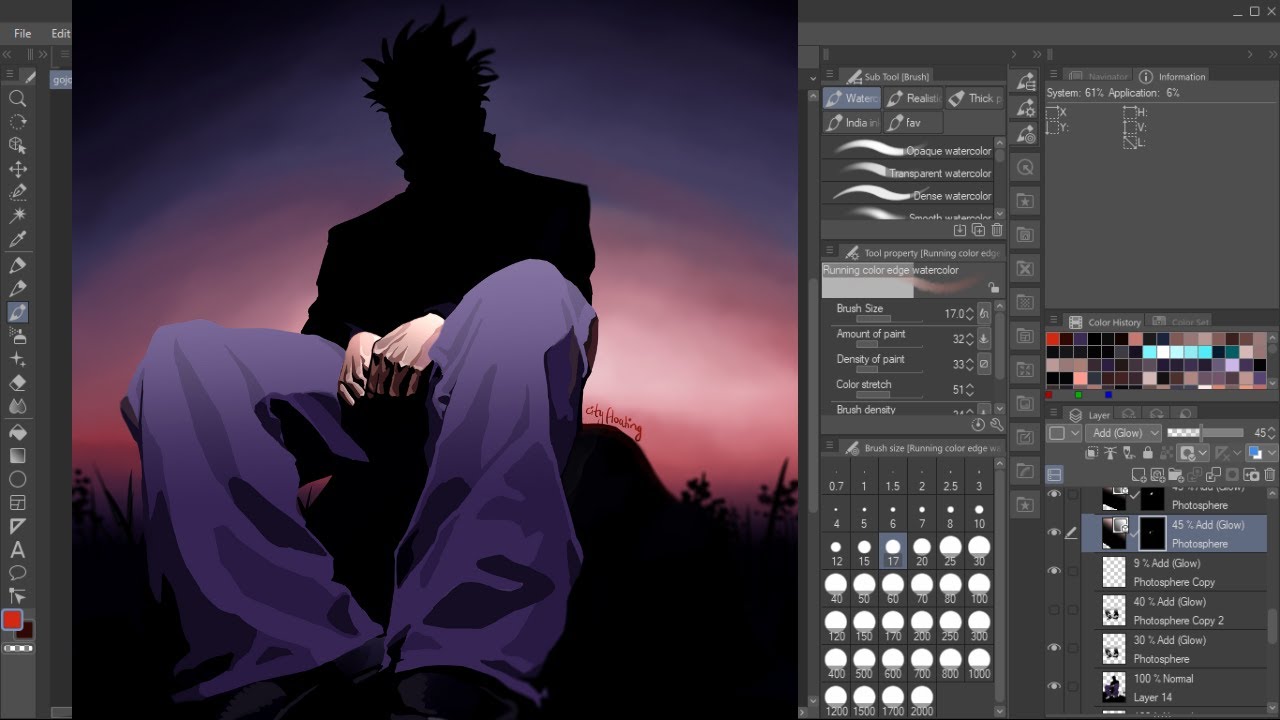Select the Pencil tool
This screenshot has width=1280, height=720.
[x=18, y=289]
